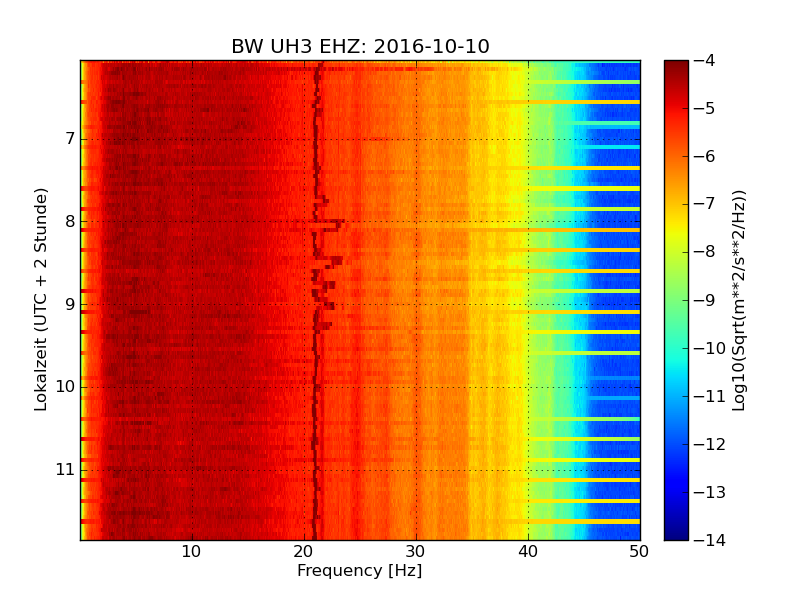Click the 'Lokalzeit (UTC + 2 Stunde)' y-axis label
Viewport: 800px width, 600px height.
(40, 300)
